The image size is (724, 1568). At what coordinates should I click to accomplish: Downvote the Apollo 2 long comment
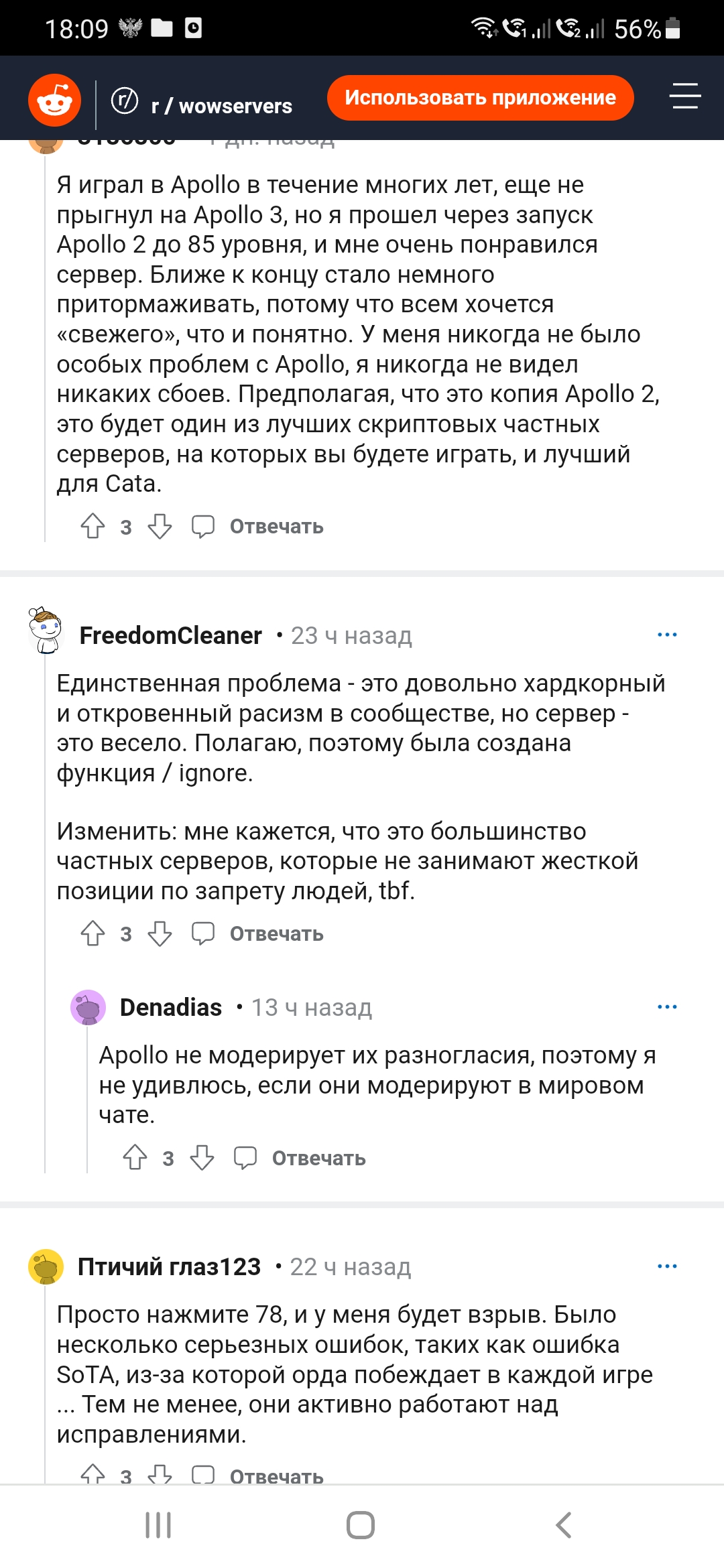(160, 527)
